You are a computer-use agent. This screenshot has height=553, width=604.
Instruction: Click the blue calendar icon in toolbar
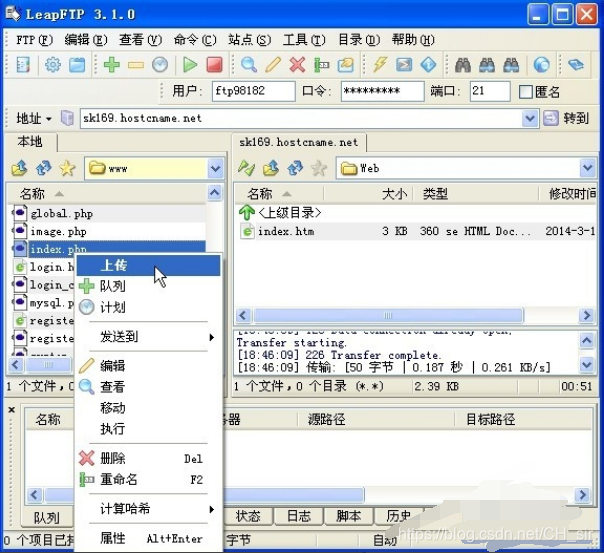(77, 65)
